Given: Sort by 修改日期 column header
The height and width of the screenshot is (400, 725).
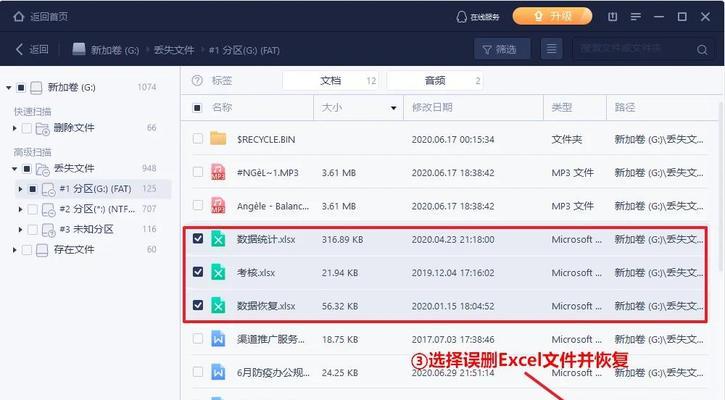Looking at the screenshot, I should pos(432,107).
